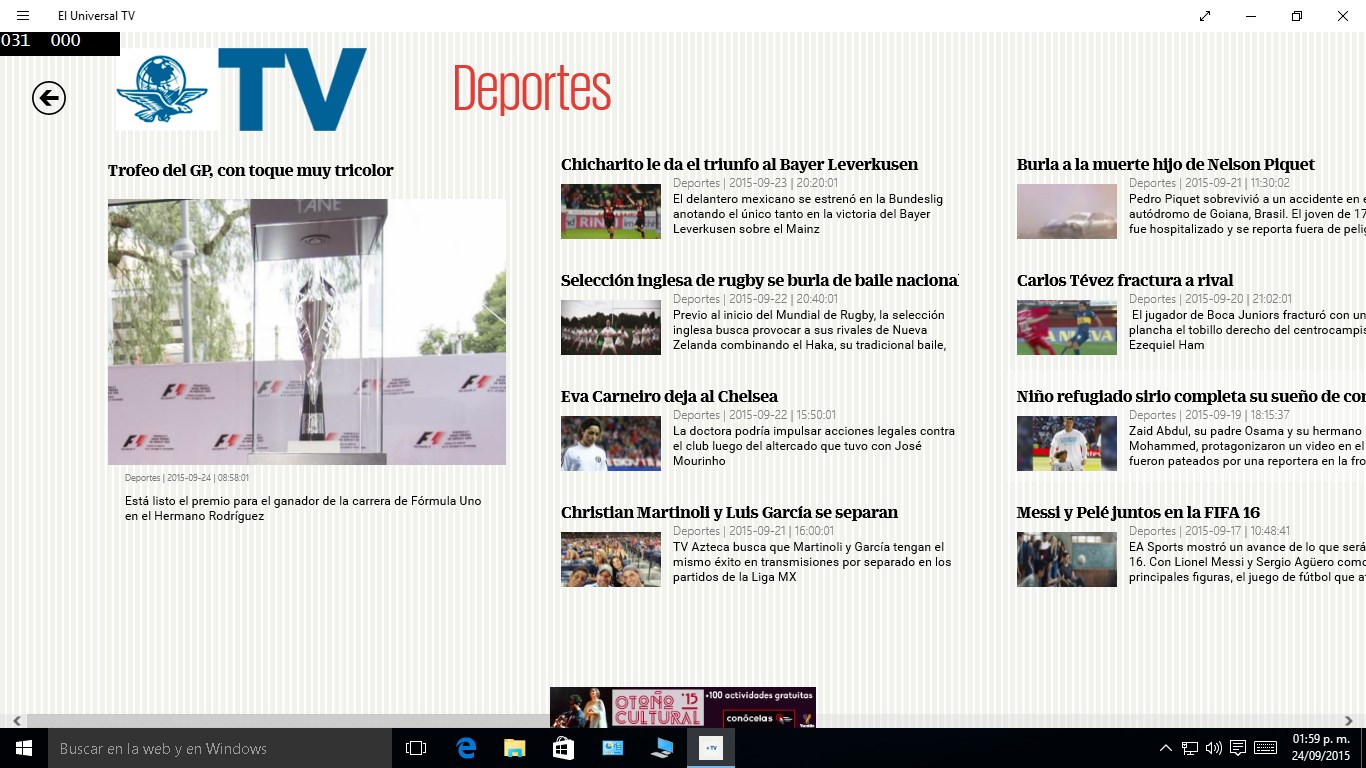
Task: Click 'Deportes | 2015-09-24 | 08:58:01' caption
Action: 187,478
